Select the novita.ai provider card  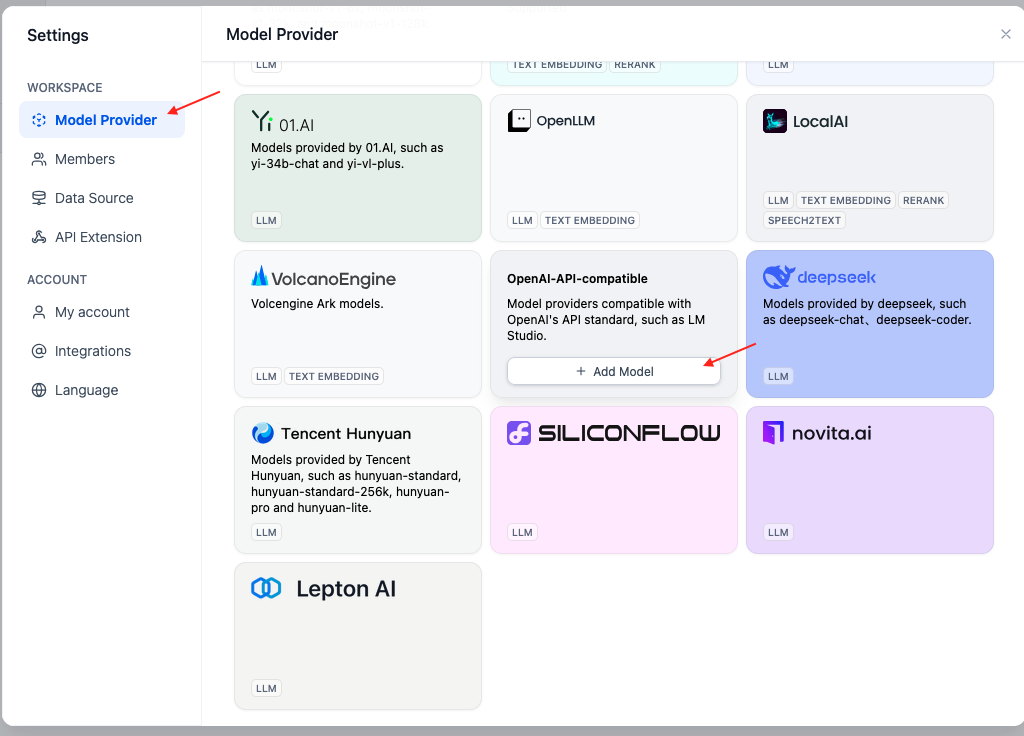tap(870, 480)
